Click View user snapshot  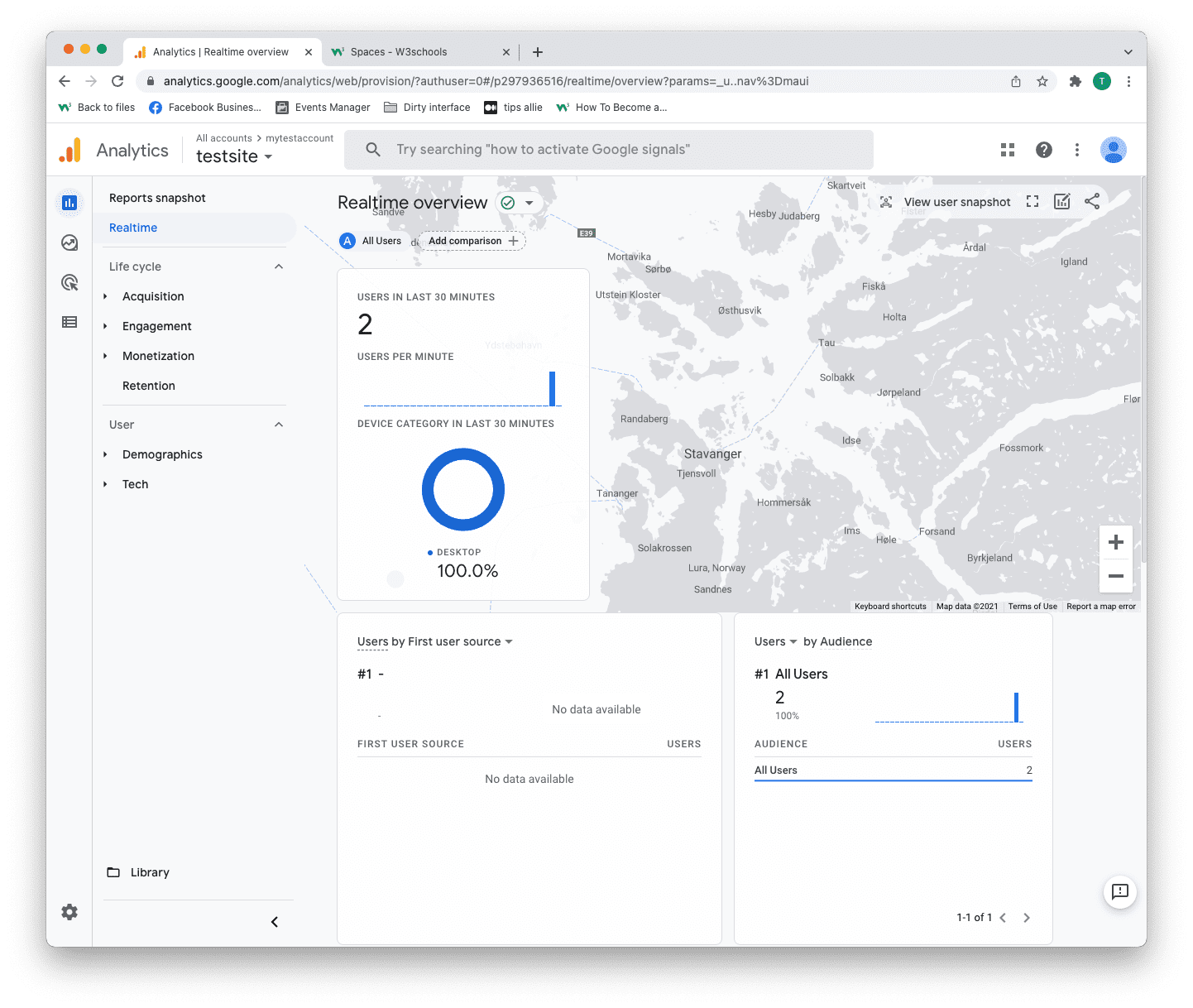(x=956, y=201)
